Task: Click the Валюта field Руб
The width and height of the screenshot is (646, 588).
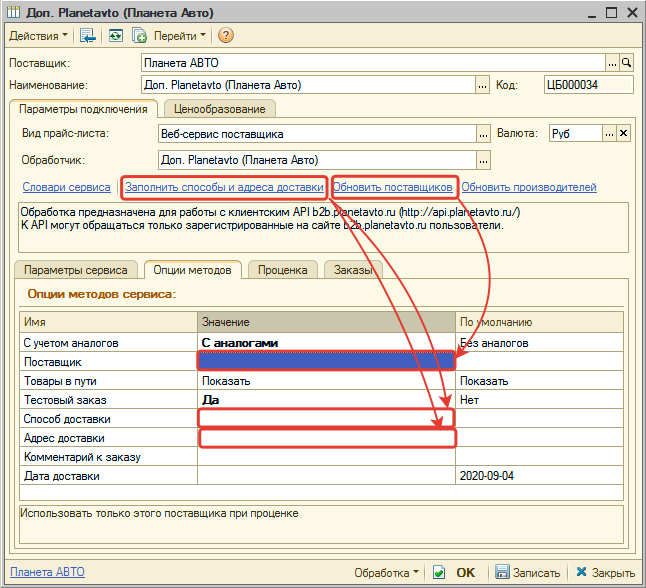Action: tap(576, 134)
